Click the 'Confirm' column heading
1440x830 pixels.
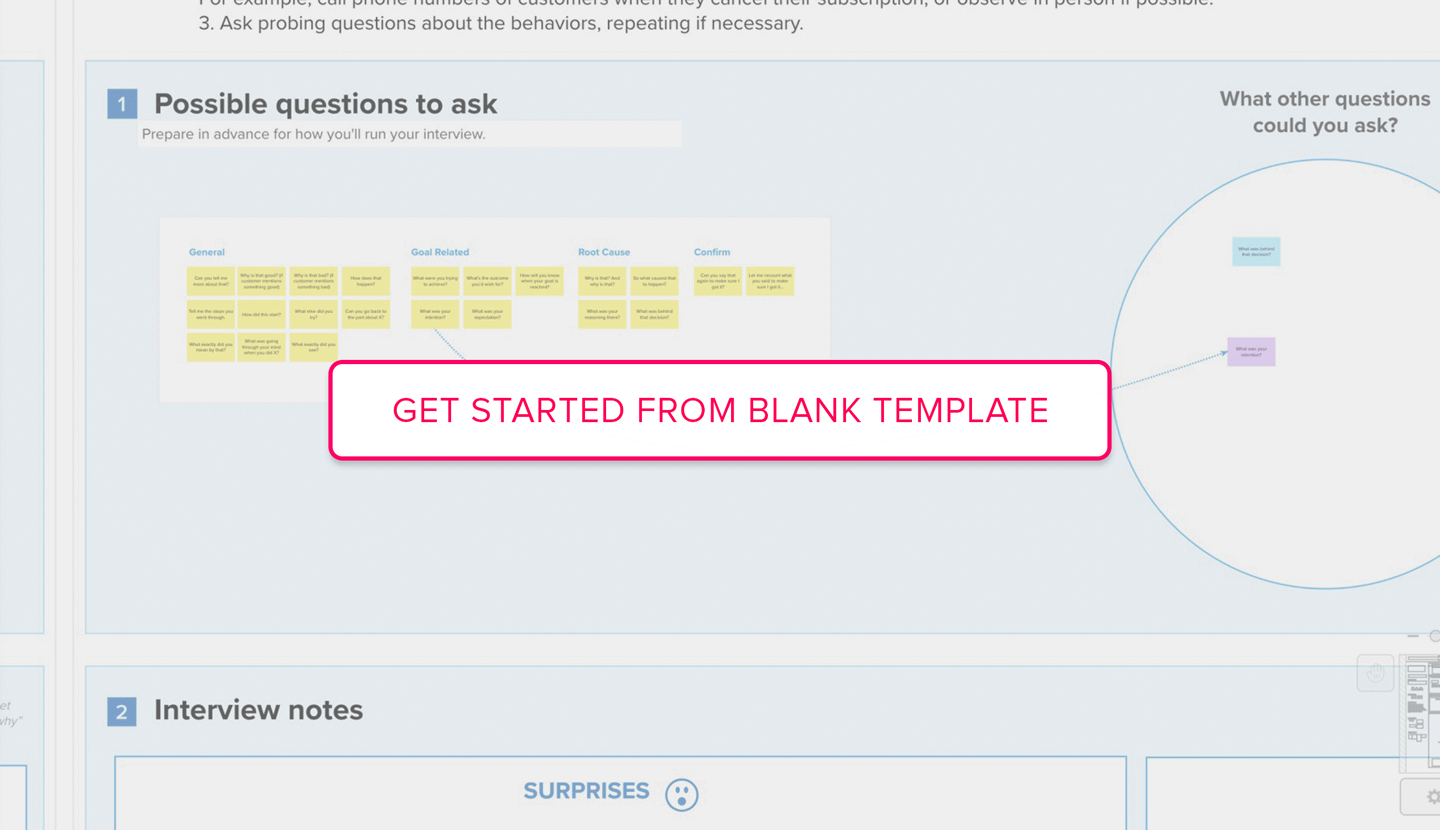[x=712, y=252]
